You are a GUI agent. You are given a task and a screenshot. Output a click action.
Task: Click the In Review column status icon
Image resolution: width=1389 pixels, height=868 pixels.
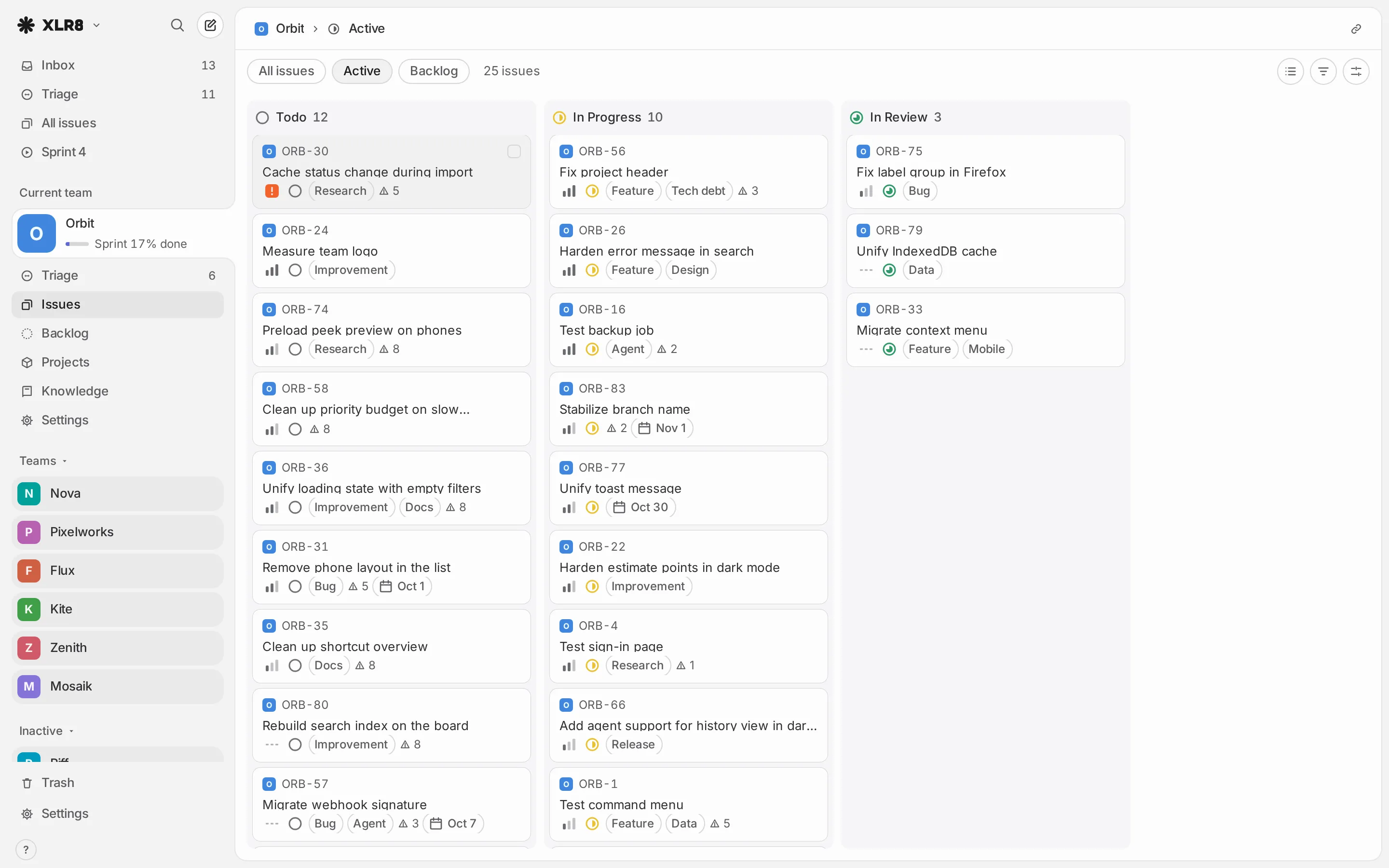pos(857,118)
